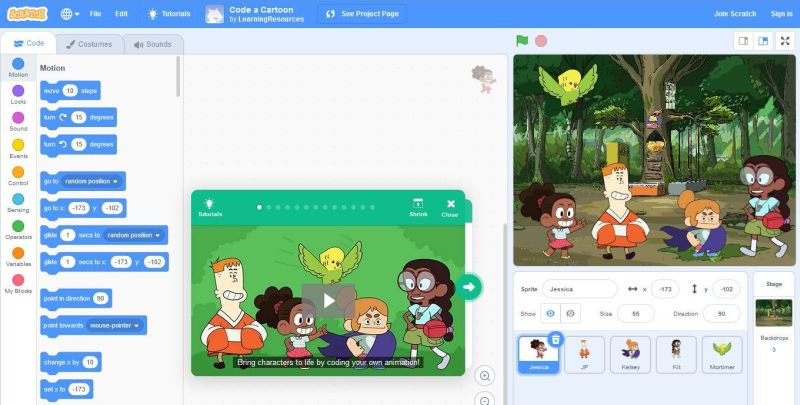The height and width of the screenshot is (405, 800).
Task: Click the turn counterclockwise 15 degrees block
Action: pyautogui.click(x=79, y=144)
